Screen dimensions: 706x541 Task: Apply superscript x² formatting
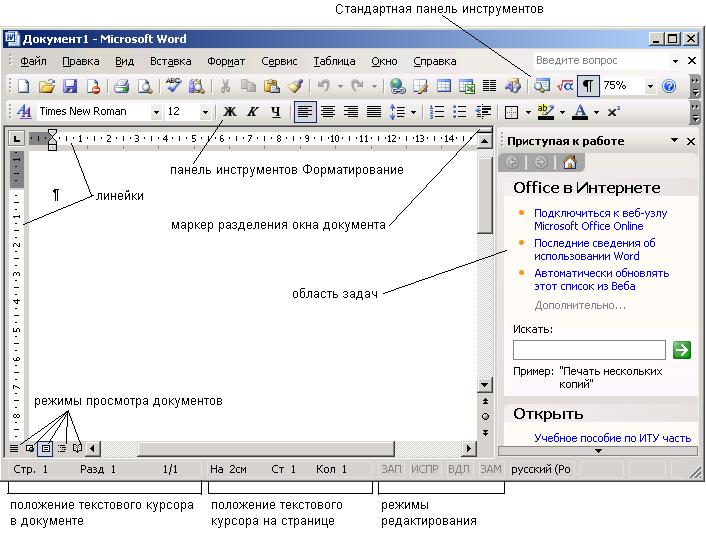[x=614, y=111]
